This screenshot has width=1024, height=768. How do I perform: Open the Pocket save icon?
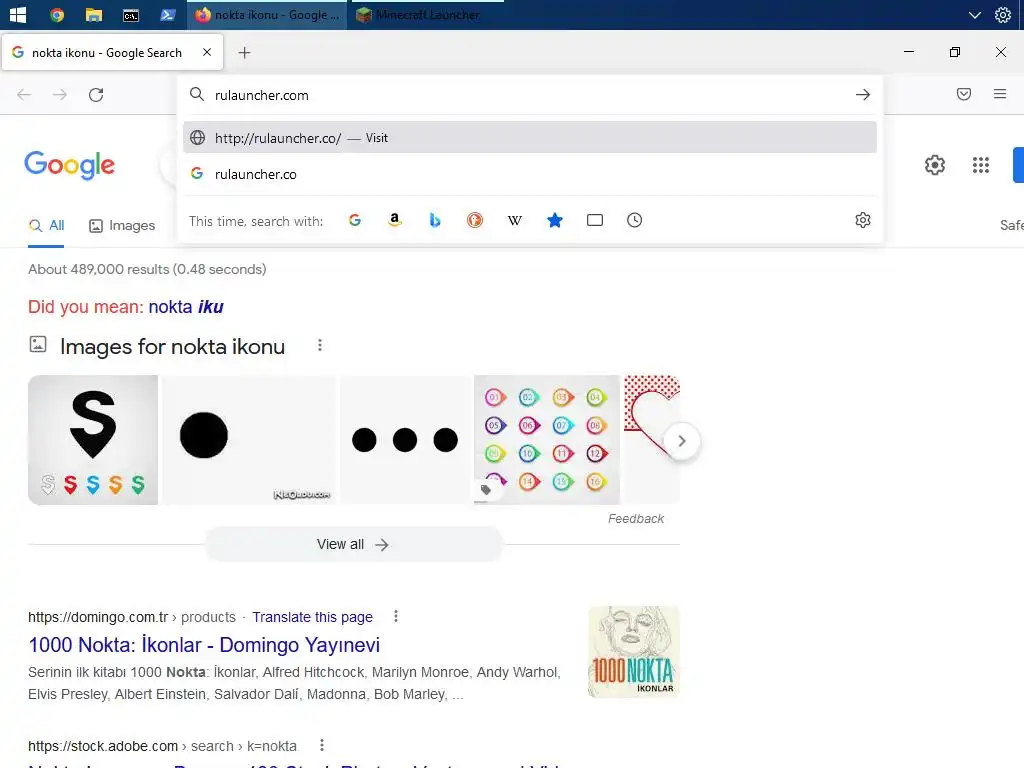[x=963, y=94]
